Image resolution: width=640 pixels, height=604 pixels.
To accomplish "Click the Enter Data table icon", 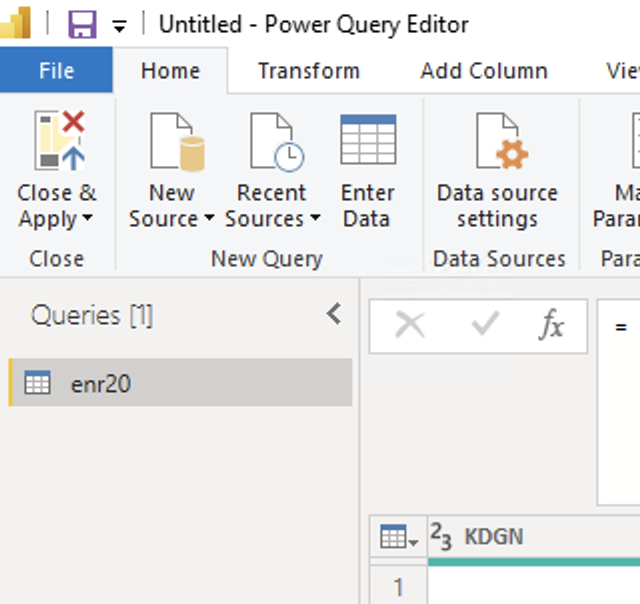I will pyautogui.click(x=368, y=140).
